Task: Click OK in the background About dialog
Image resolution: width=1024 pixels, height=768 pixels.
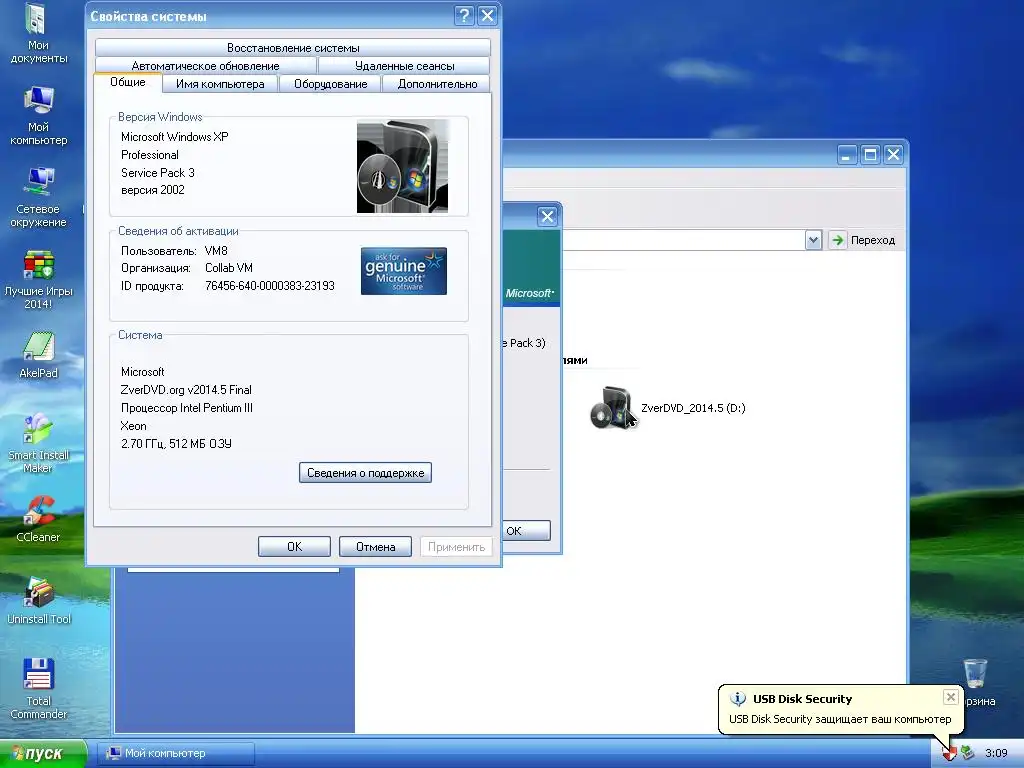Action: tap(526, 530)
